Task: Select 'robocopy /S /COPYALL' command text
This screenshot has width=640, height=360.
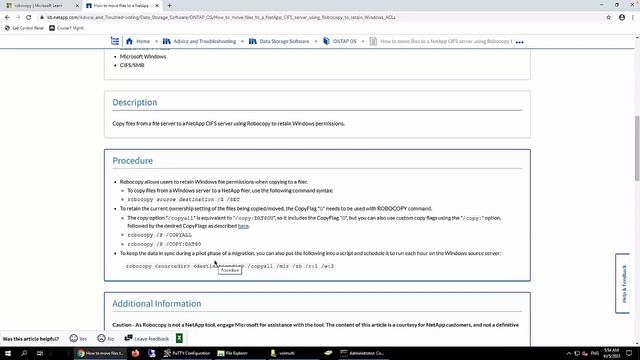Action: pyautogui.click(x=160, y=235)
